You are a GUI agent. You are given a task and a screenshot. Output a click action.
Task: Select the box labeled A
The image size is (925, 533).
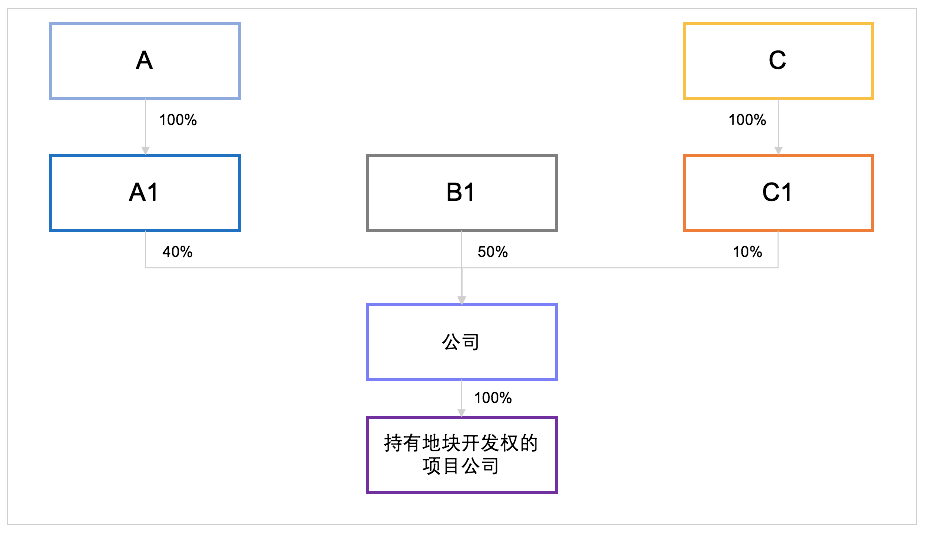(145, 61)
